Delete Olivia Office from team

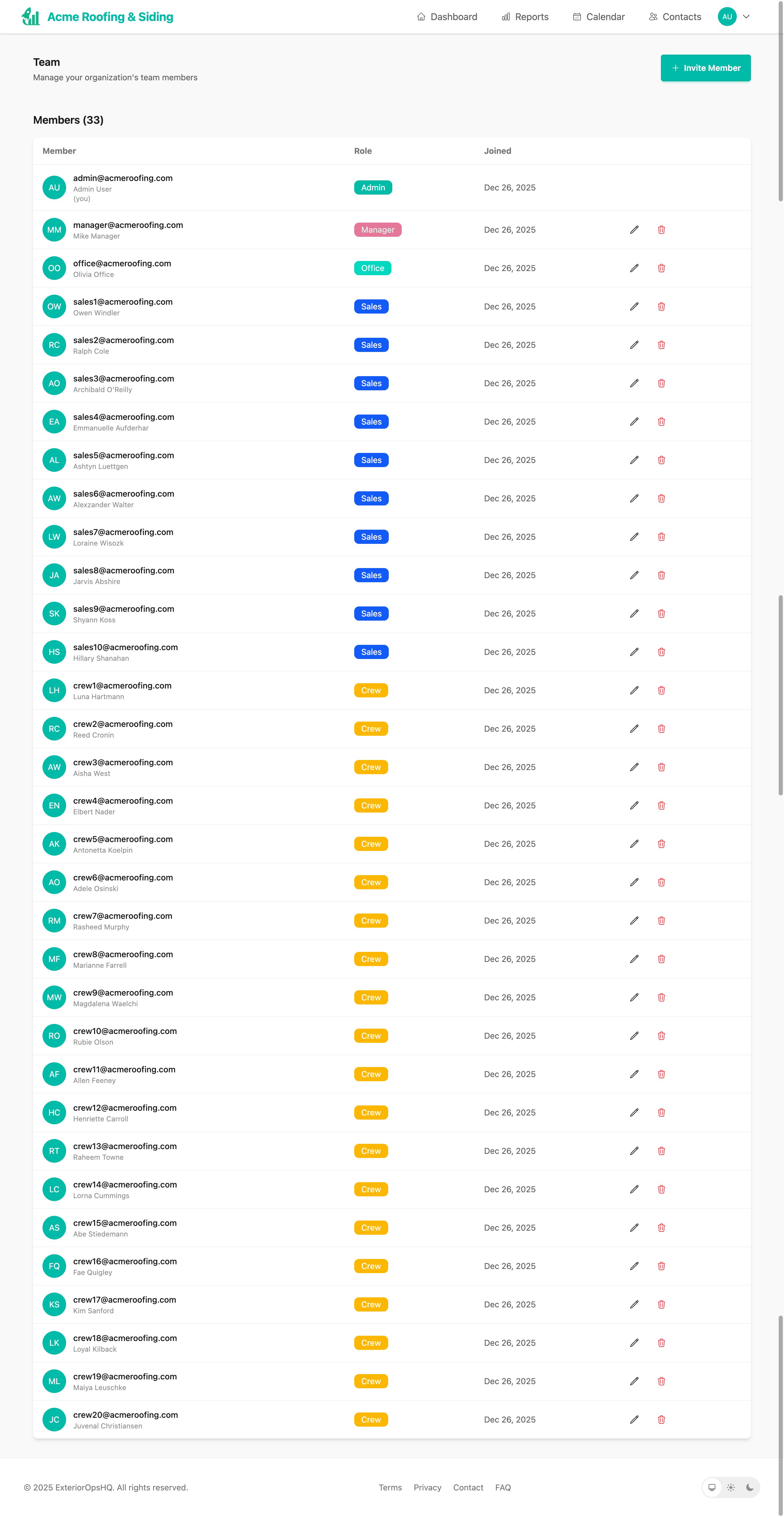click(x=661, y=268)
